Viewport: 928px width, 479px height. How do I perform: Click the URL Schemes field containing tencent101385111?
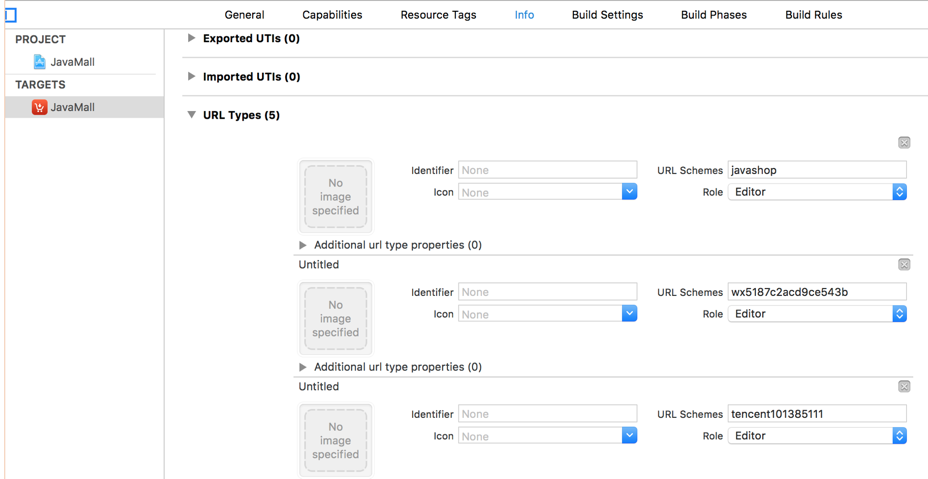pos(817,414)
